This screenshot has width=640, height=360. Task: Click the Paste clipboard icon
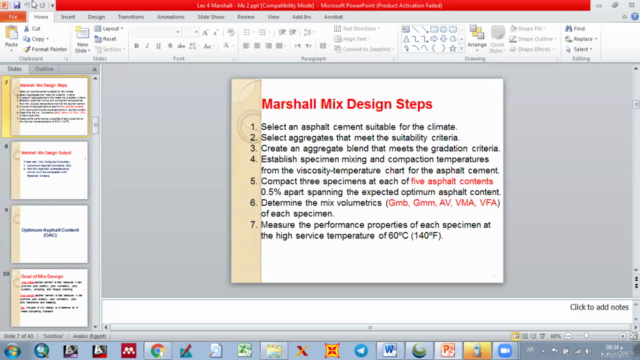pos(11,33)
